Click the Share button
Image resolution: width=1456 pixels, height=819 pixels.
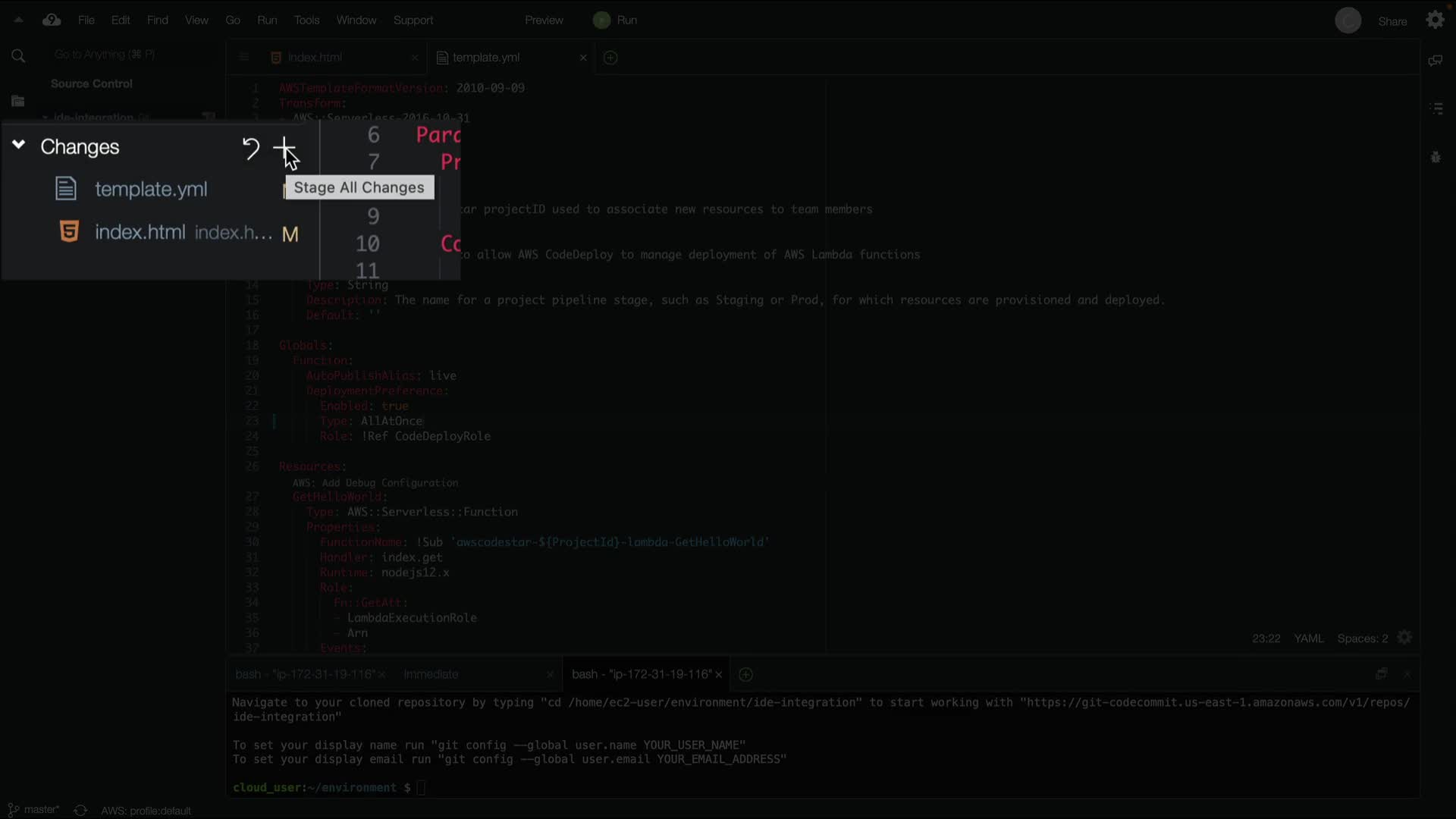coord(1392,21)
